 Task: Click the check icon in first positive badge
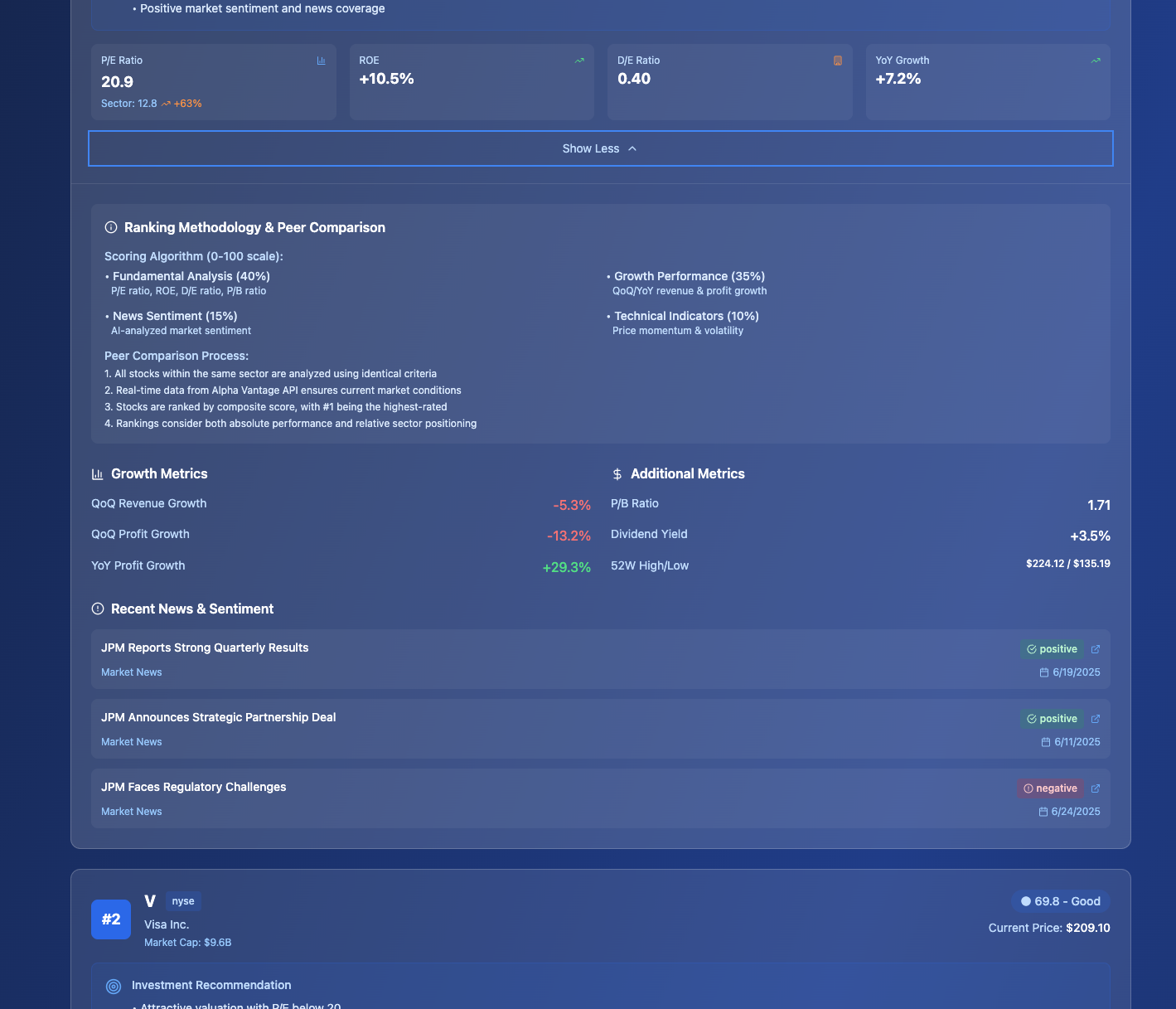pos(1032,649)
